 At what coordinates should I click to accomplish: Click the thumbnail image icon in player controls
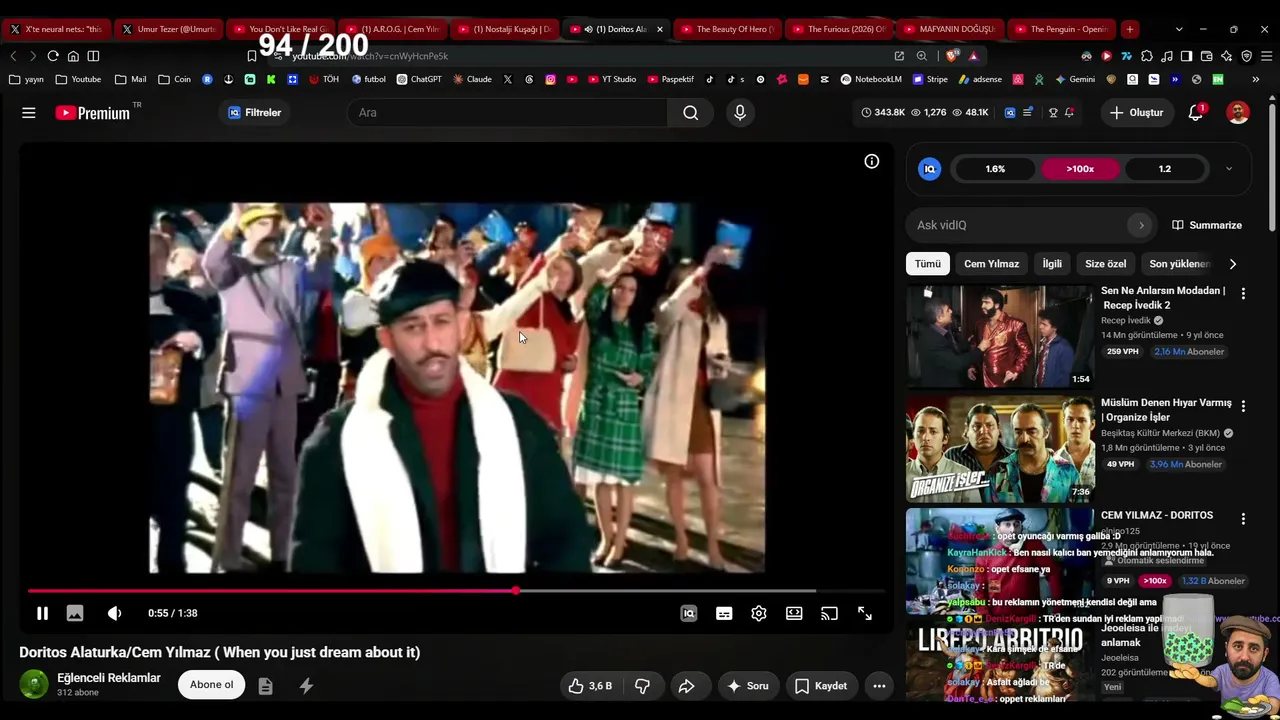click(x=75, y=613)
